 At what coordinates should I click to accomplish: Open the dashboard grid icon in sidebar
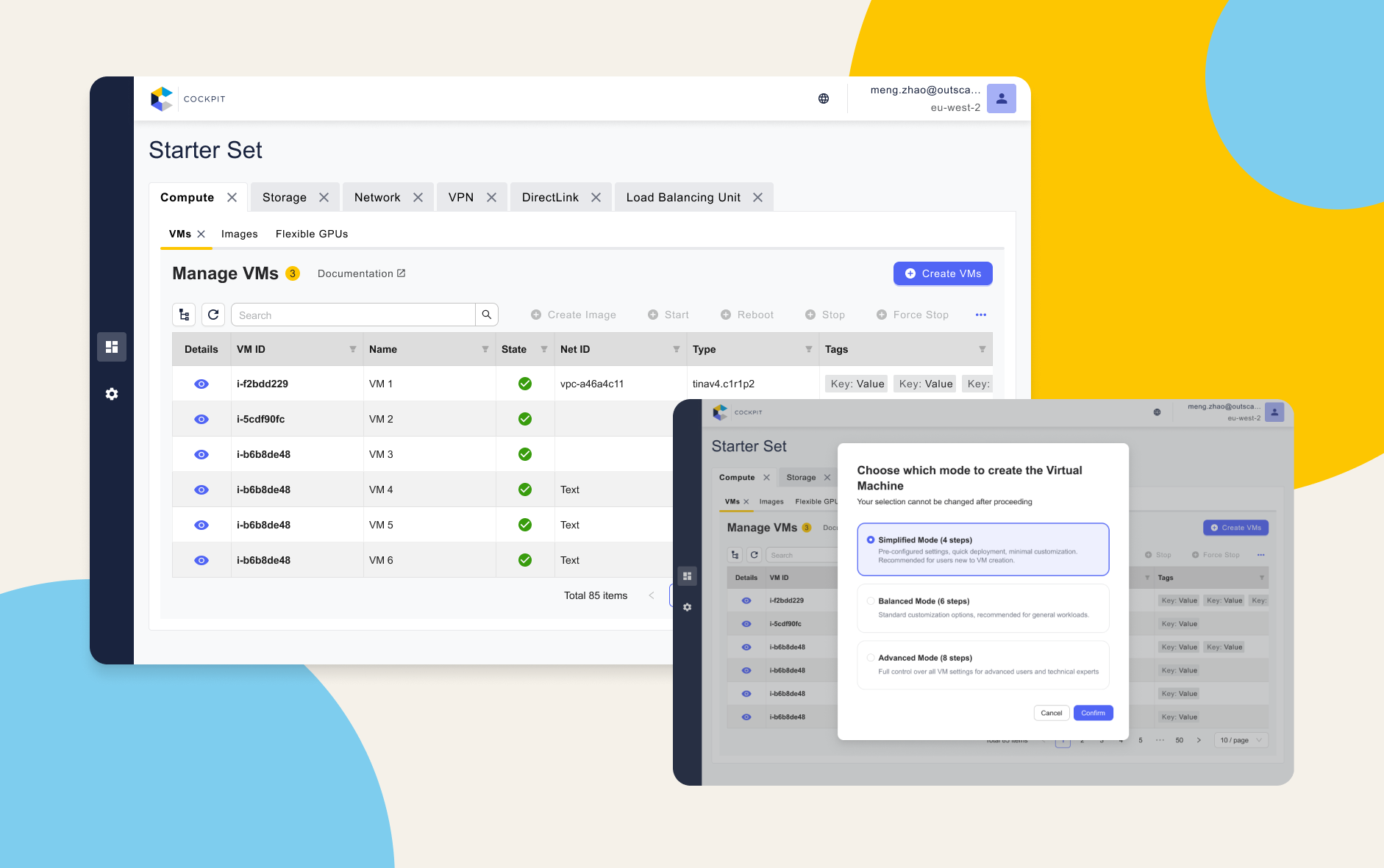tap(112, 347)
